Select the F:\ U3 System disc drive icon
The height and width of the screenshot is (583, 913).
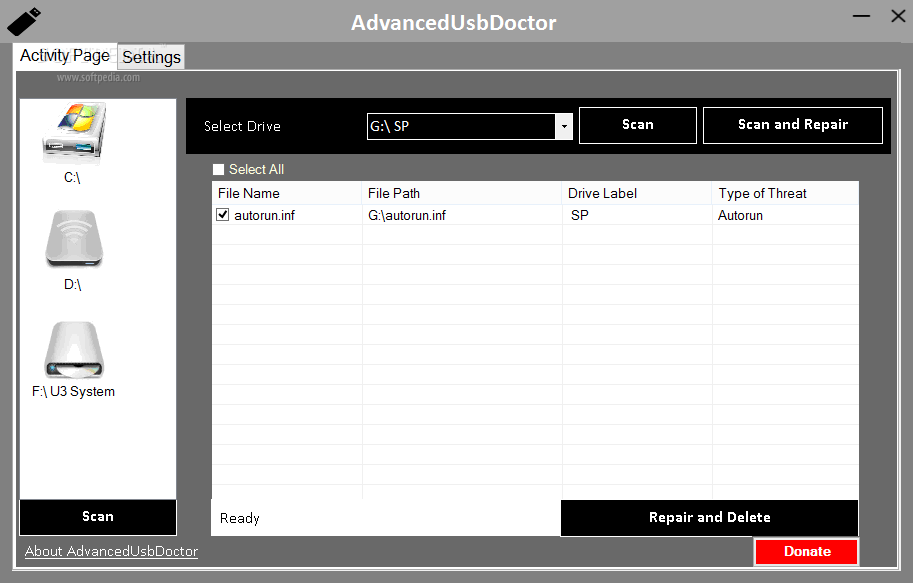pyautogui.click(x=74, y=349)
